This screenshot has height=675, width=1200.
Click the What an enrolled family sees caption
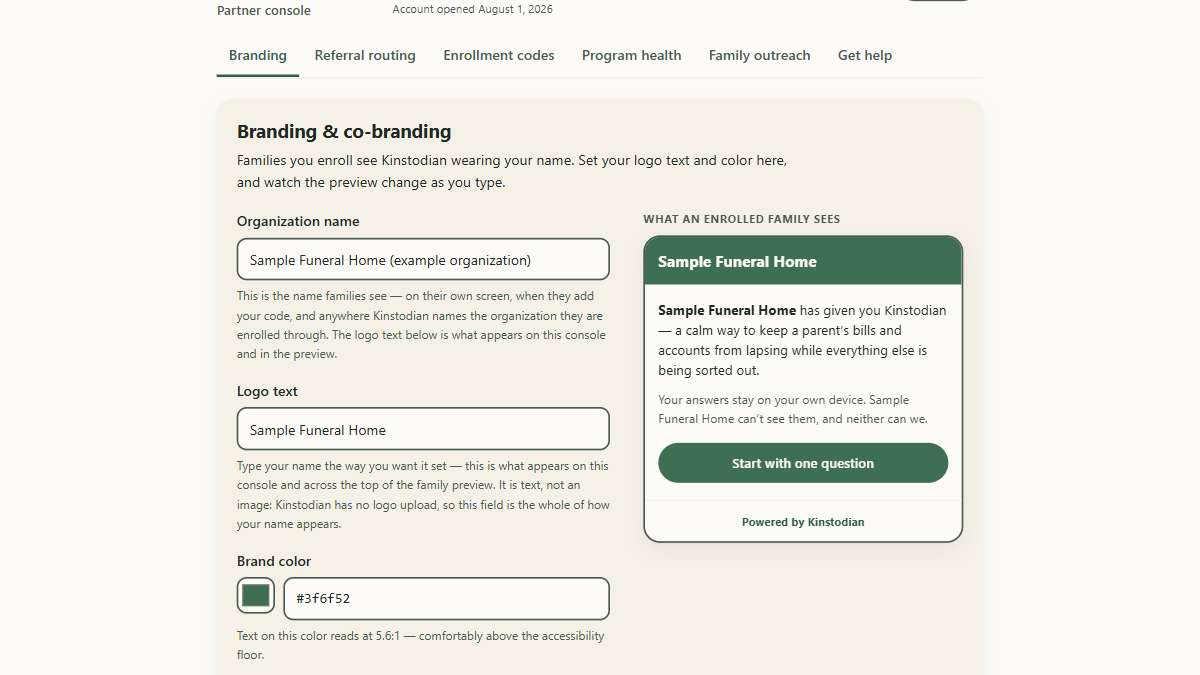pos(742,219)
